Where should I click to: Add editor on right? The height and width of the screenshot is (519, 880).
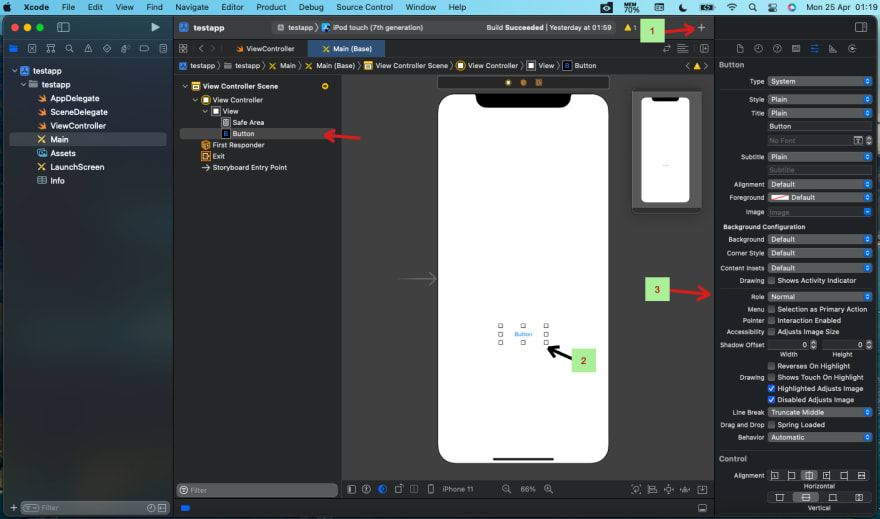tap(704, 49)
